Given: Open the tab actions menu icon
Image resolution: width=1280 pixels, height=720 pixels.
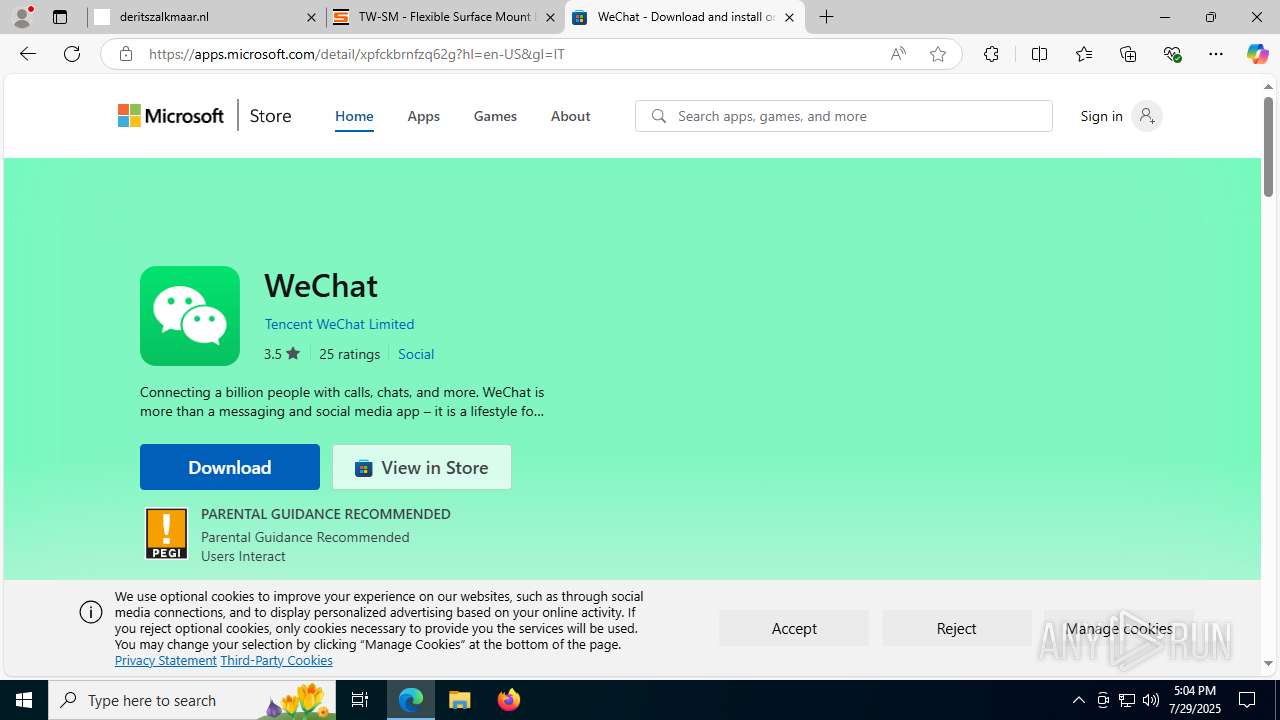Looking at the screenshot, I should [60, 17].
